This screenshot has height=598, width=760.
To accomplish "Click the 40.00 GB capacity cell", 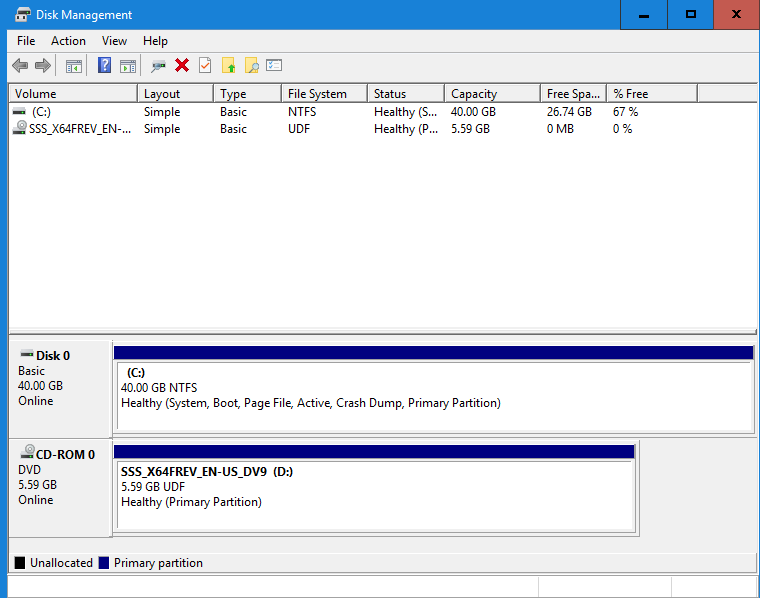I will click(x=473, y=112).
